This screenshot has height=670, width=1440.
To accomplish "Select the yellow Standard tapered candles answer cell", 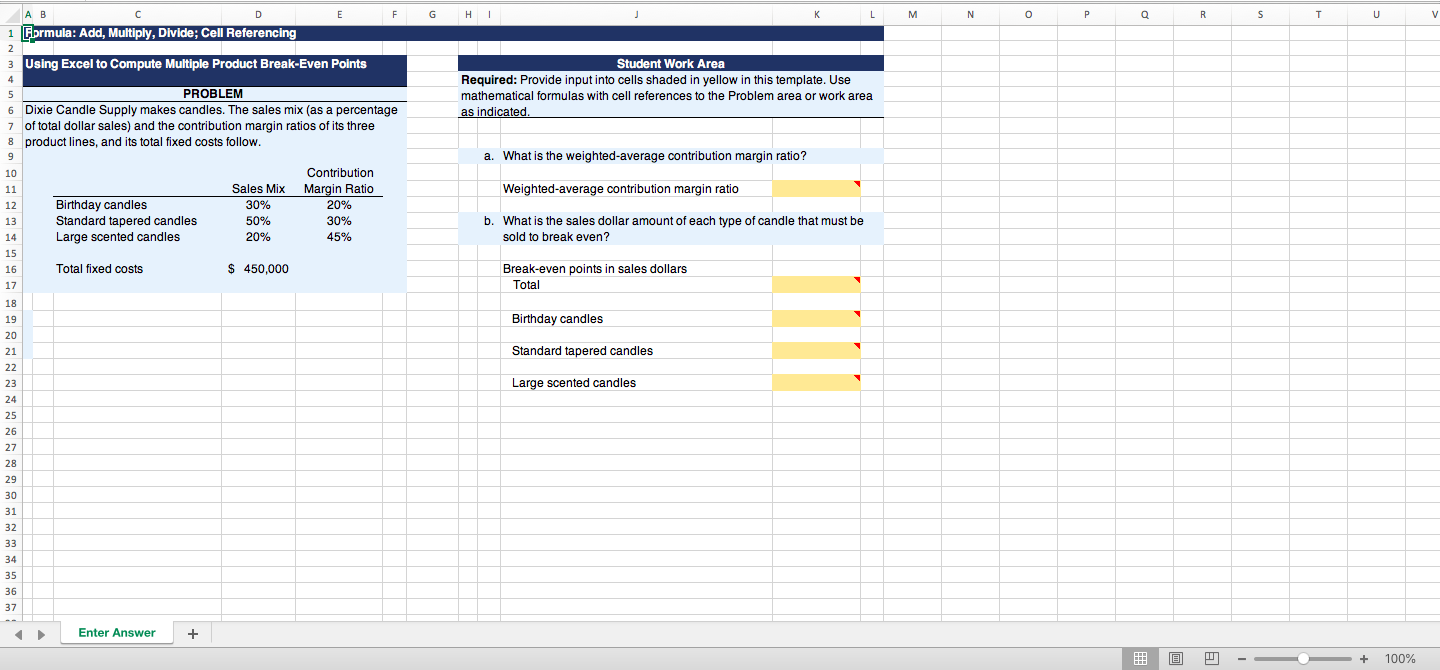I will pos(815,350).
